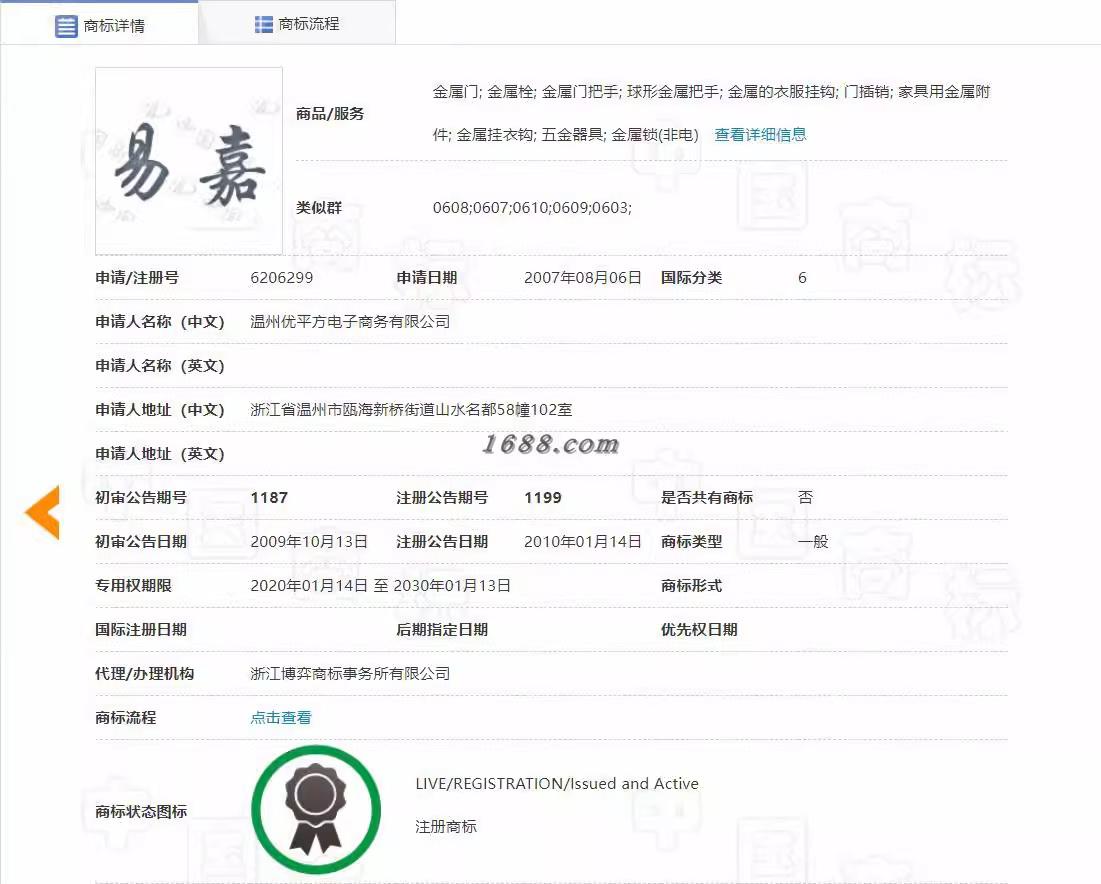The width and height of the screenshot is (1101, 884).
Task: Select goods list starting 金属门; 金属栓
Action: point(711,113)
